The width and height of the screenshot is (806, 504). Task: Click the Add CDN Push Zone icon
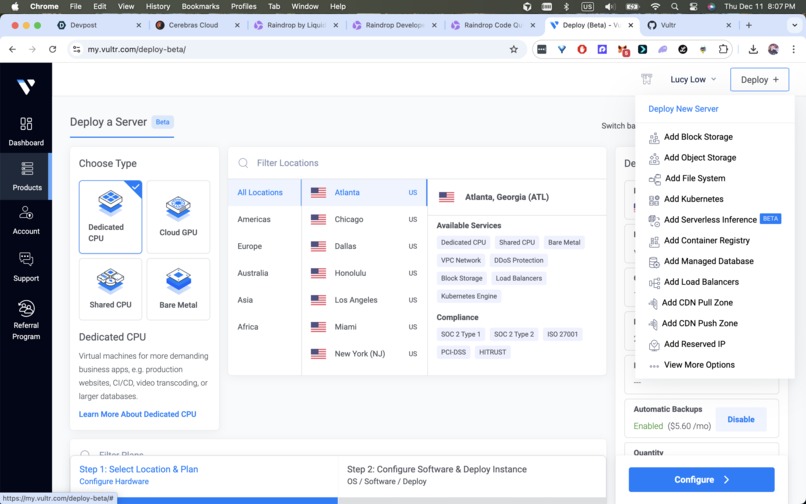(653, 324)
